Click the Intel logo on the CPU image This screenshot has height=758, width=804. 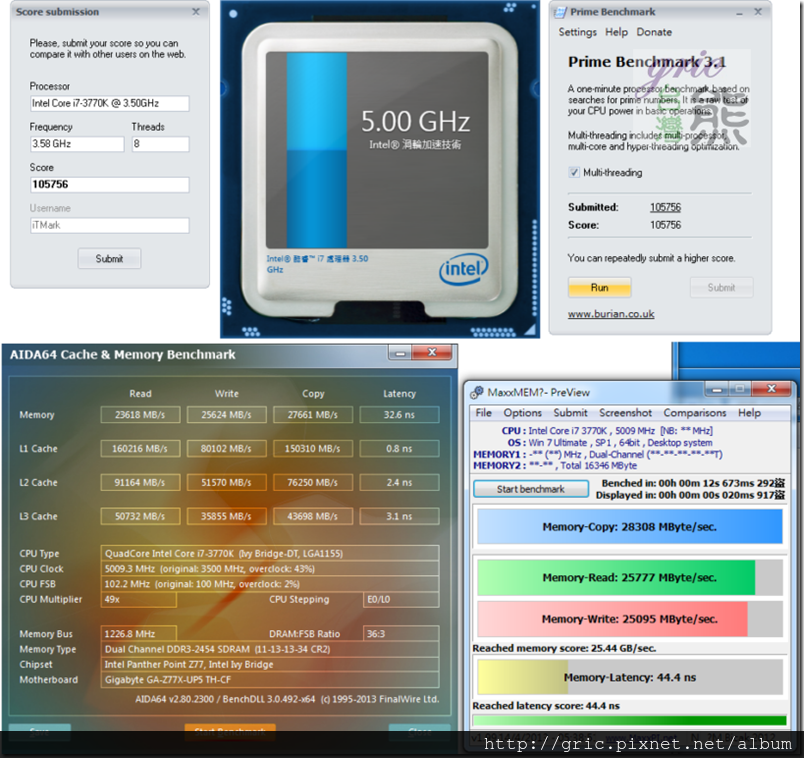pos(464,269)
